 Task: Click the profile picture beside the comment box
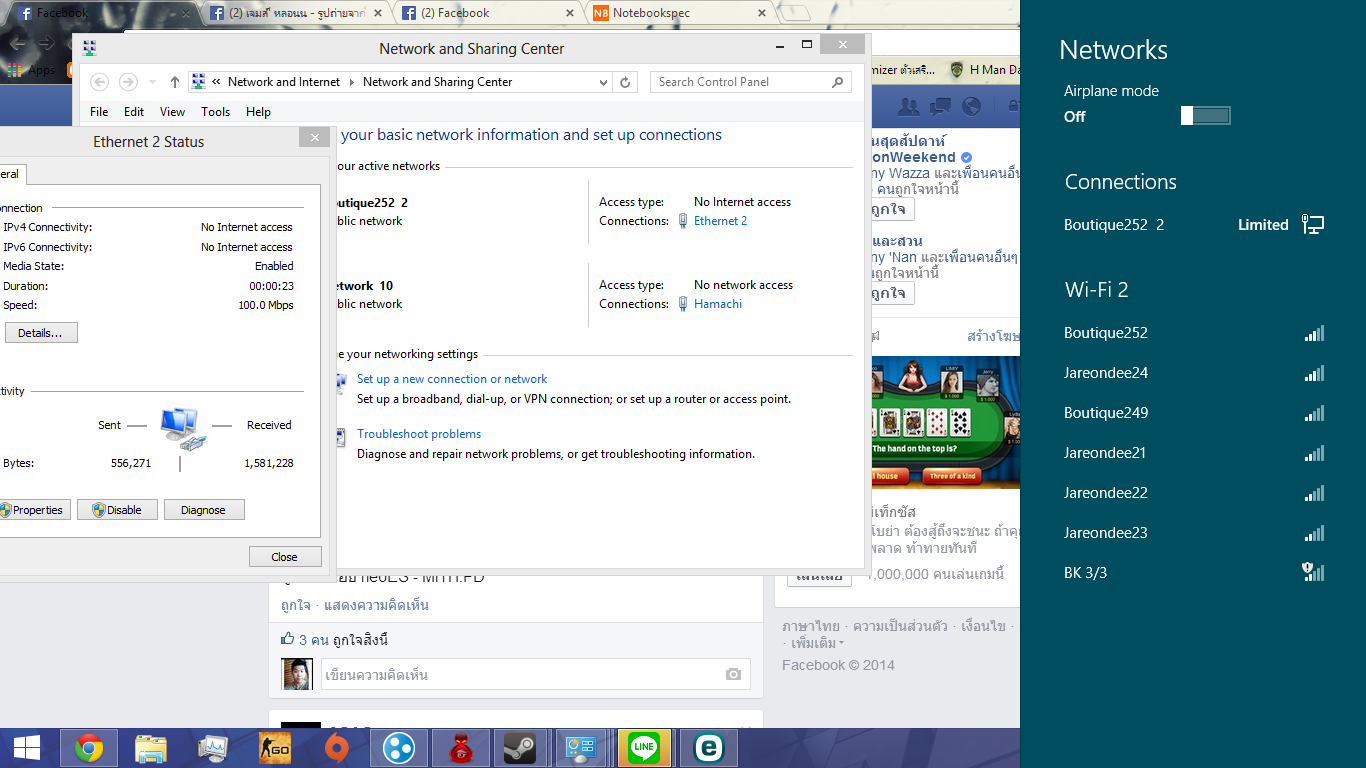coord(297,674)
